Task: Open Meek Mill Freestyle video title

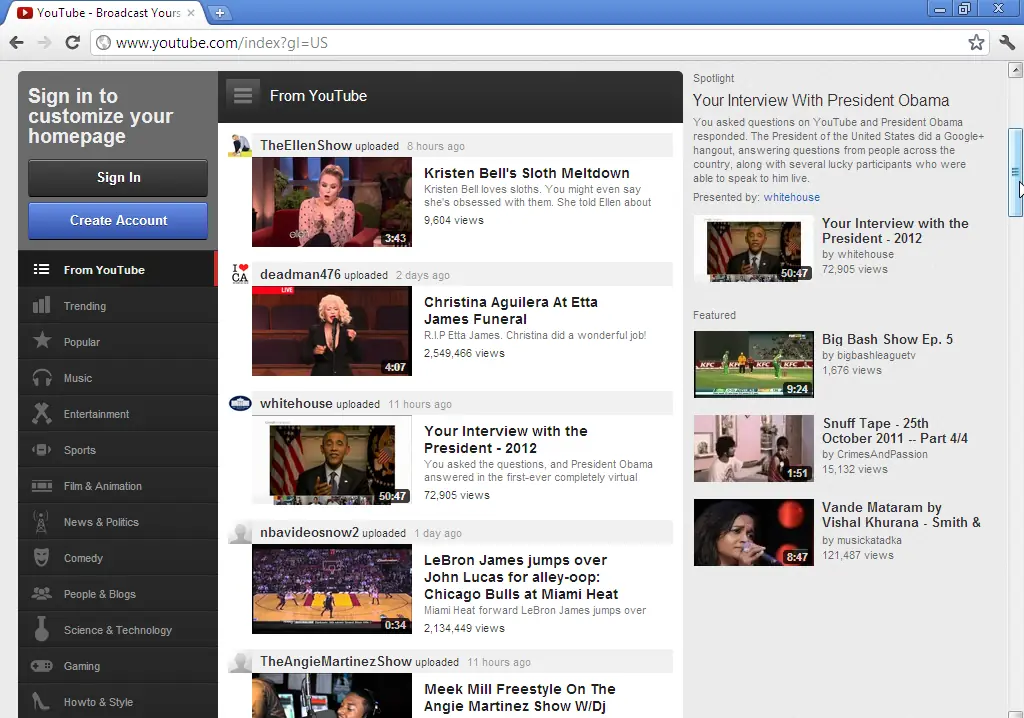Action: tap(519, 697)
